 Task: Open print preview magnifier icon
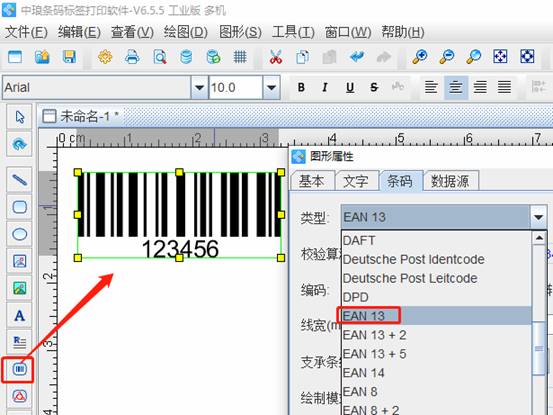pos(159,57)
